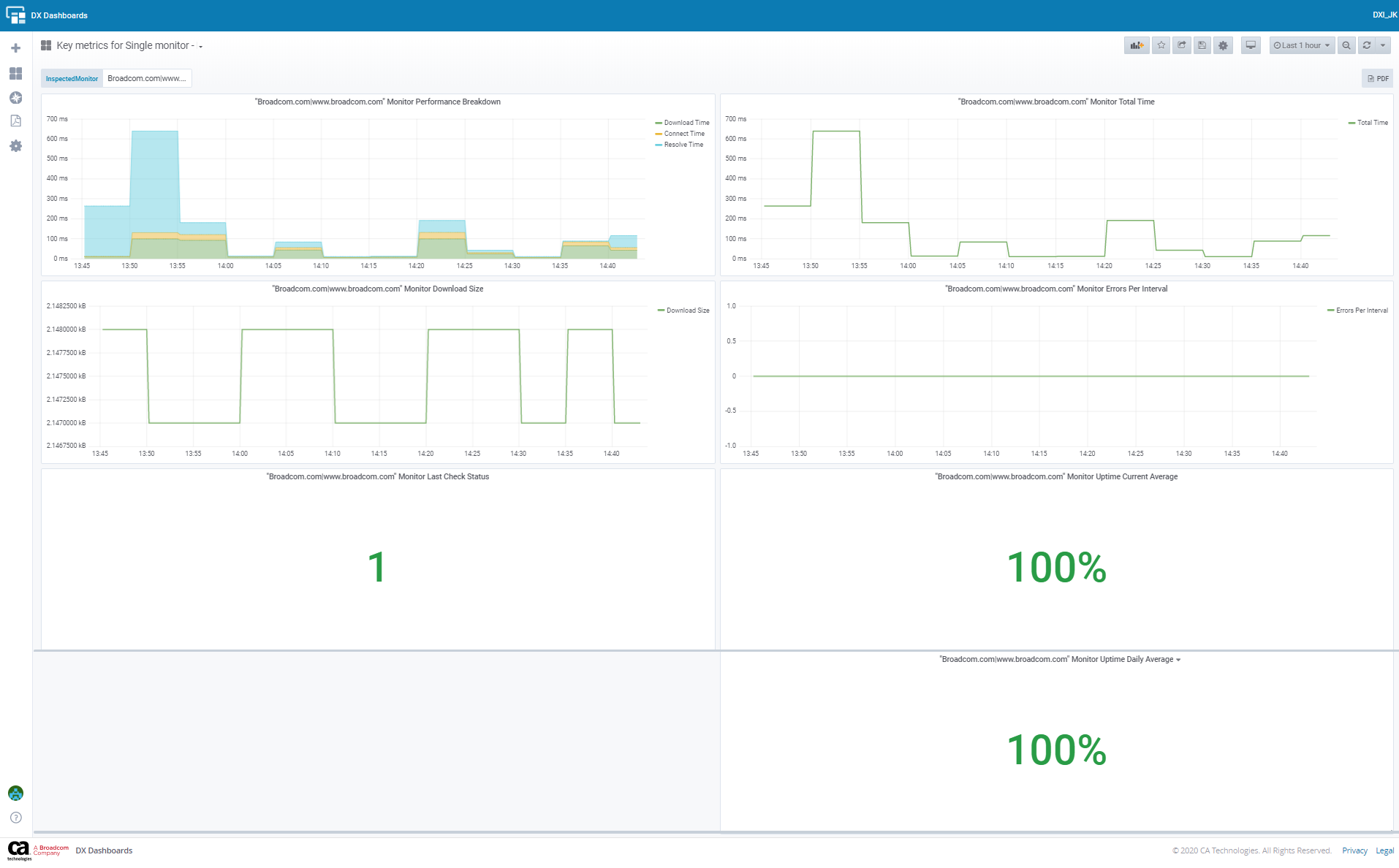
Task: Expand the refresh interval dropdown arrow
Action: pyautogui.click(x=1383, y=45)
